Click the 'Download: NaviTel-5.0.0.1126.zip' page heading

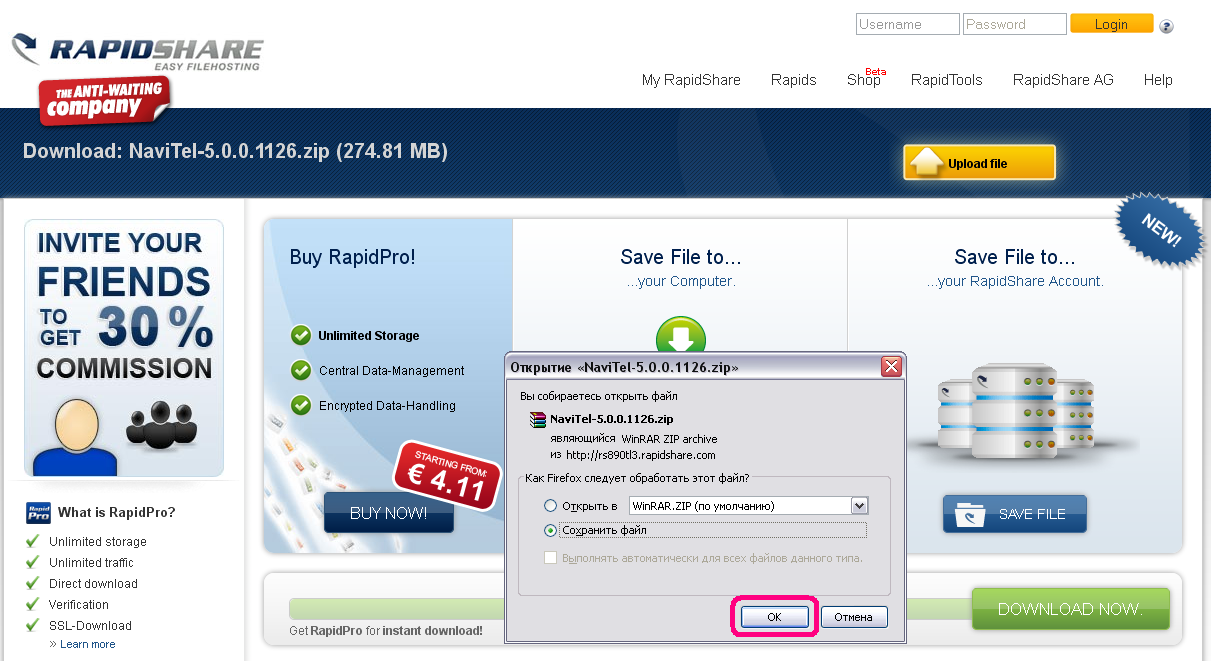click(235, 151)
